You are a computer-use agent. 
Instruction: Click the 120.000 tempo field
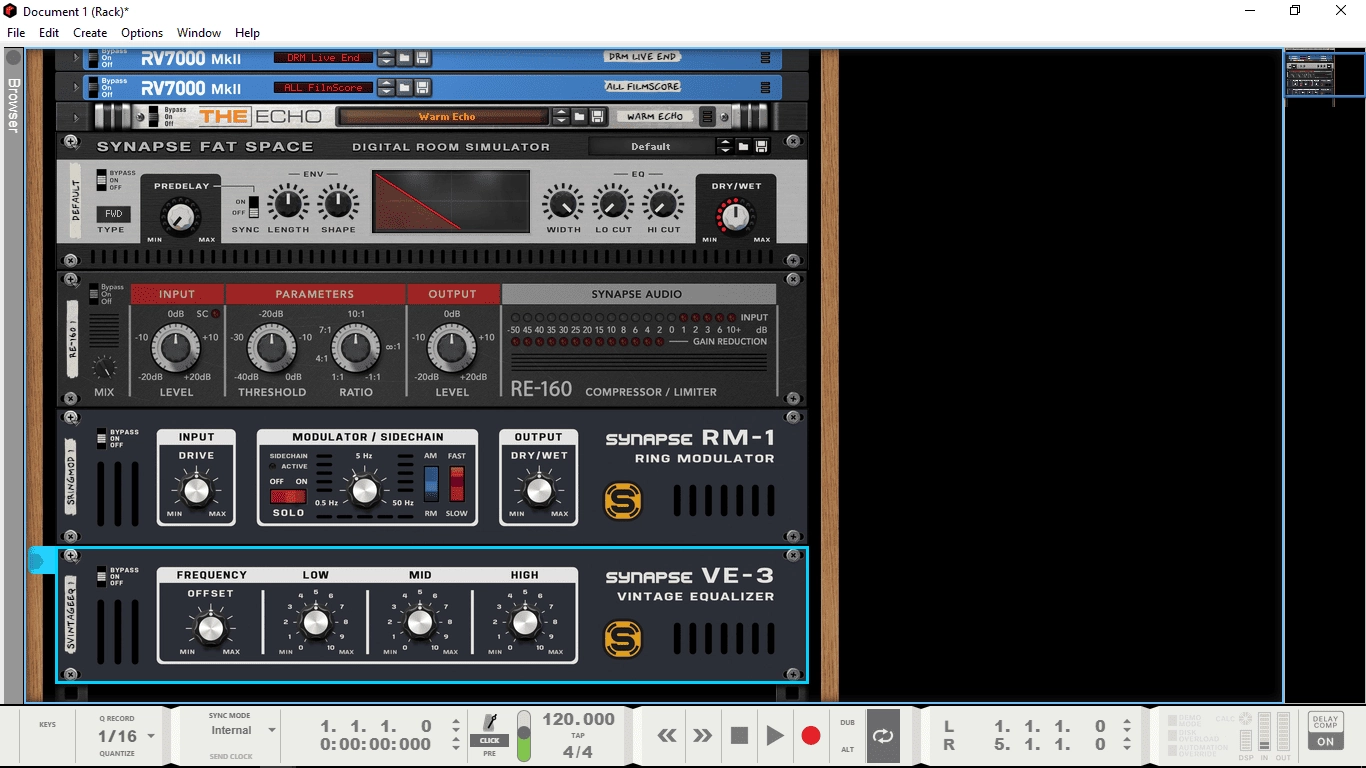tap(578, 719)
